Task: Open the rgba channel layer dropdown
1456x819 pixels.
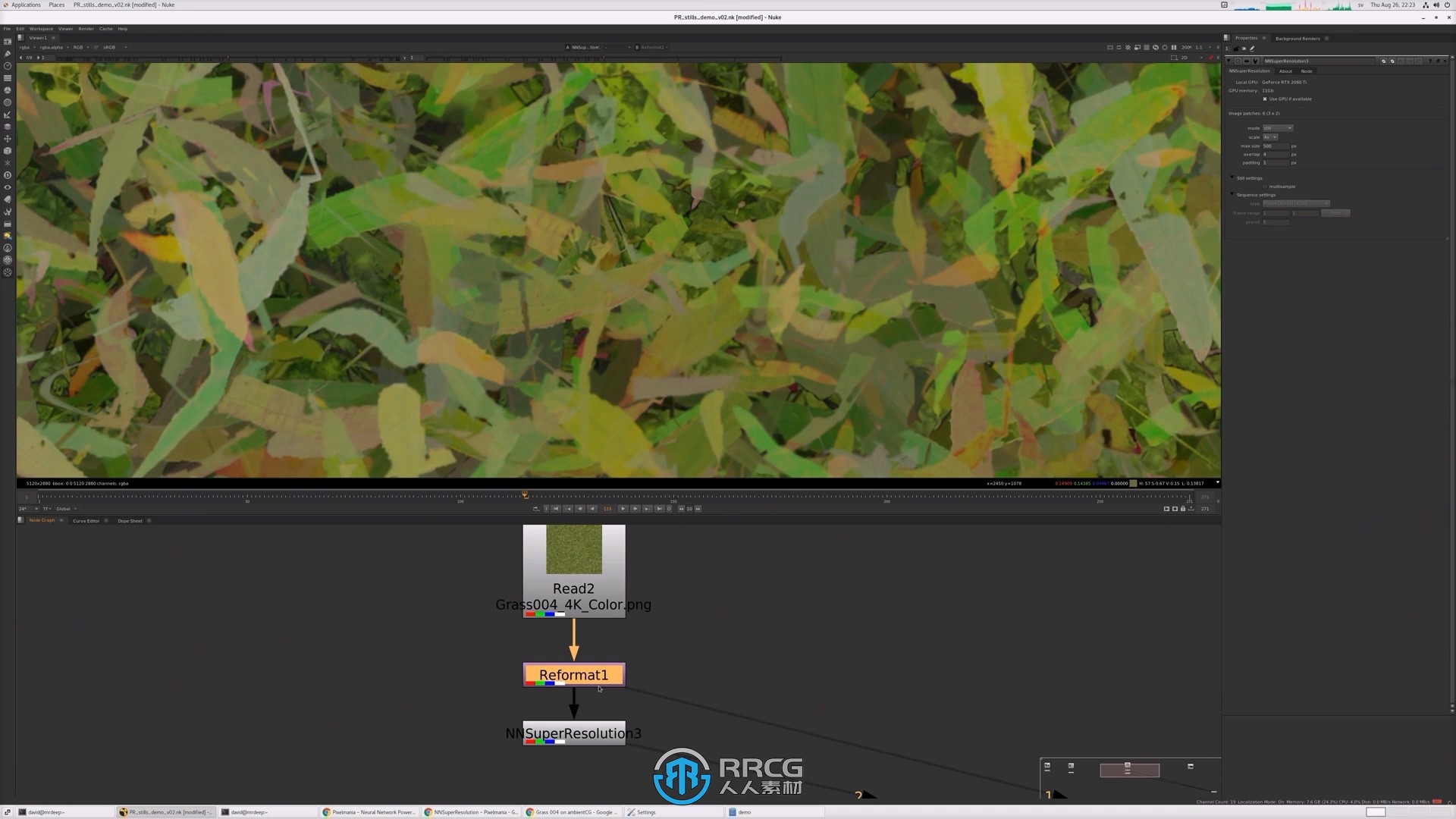Action: (27, 47)
